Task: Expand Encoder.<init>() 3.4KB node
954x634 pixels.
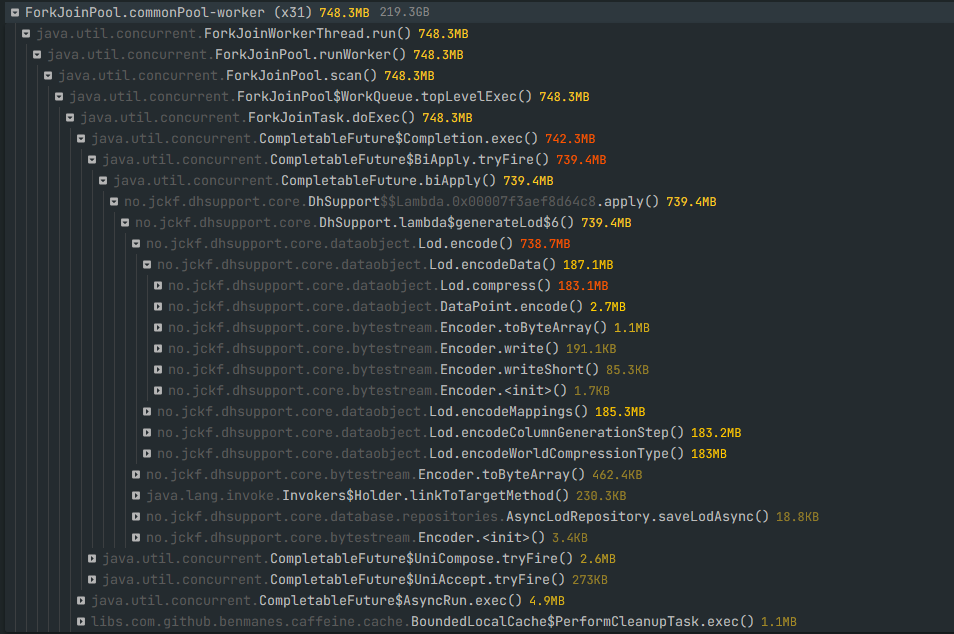Action: coord(135,537)
